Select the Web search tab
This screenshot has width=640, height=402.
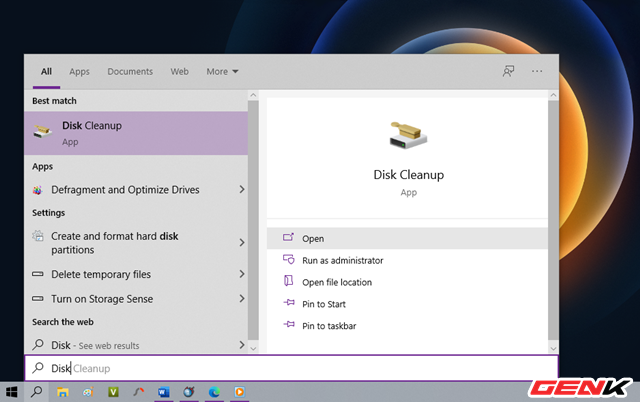180,72
